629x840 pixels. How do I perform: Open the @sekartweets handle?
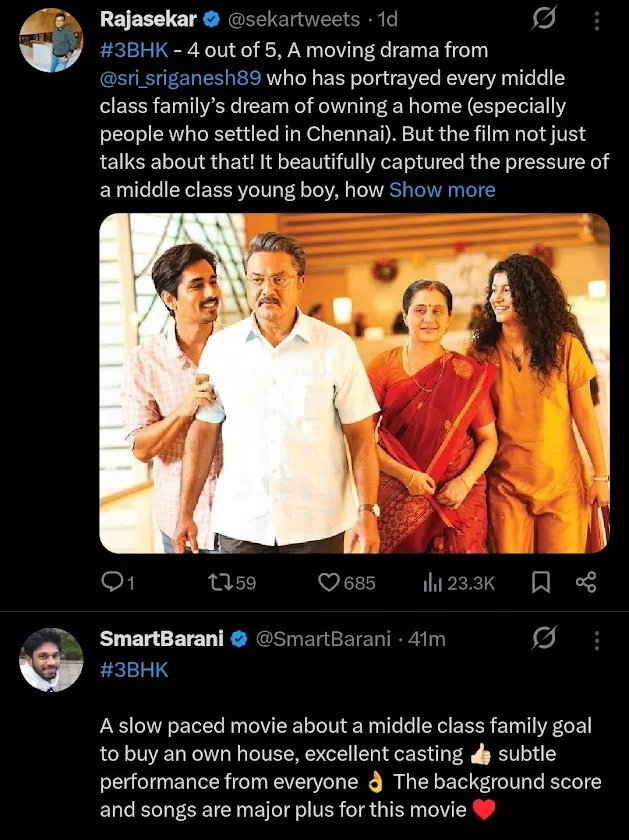(308, 20)
